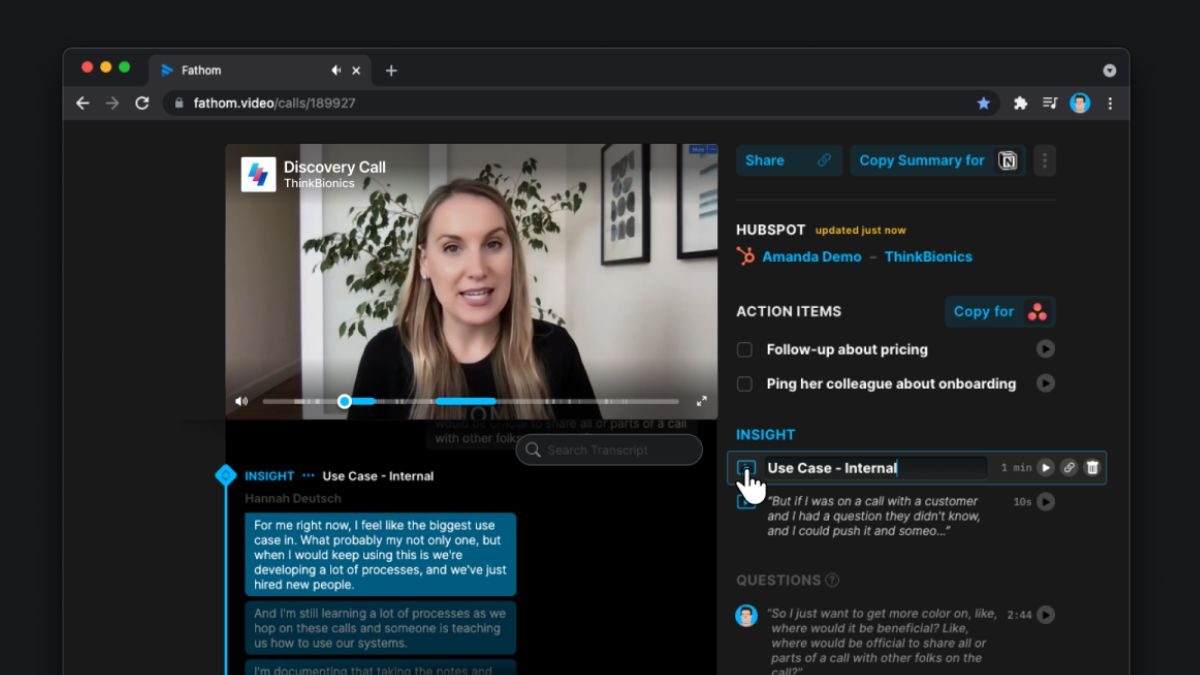This screenshot has height=675, width=1200.
Task: Delete the Use Case - Internal insight
Action: coord(1092,467)
